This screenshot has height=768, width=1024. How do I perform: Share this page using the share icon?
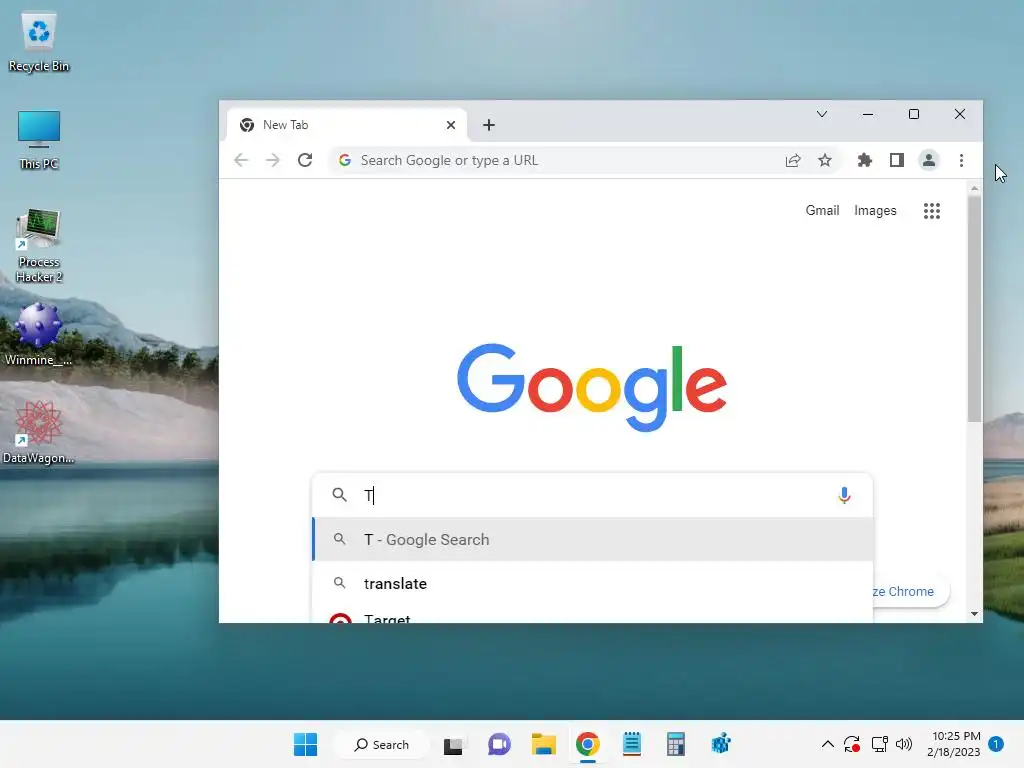click(x=793, y=160)
